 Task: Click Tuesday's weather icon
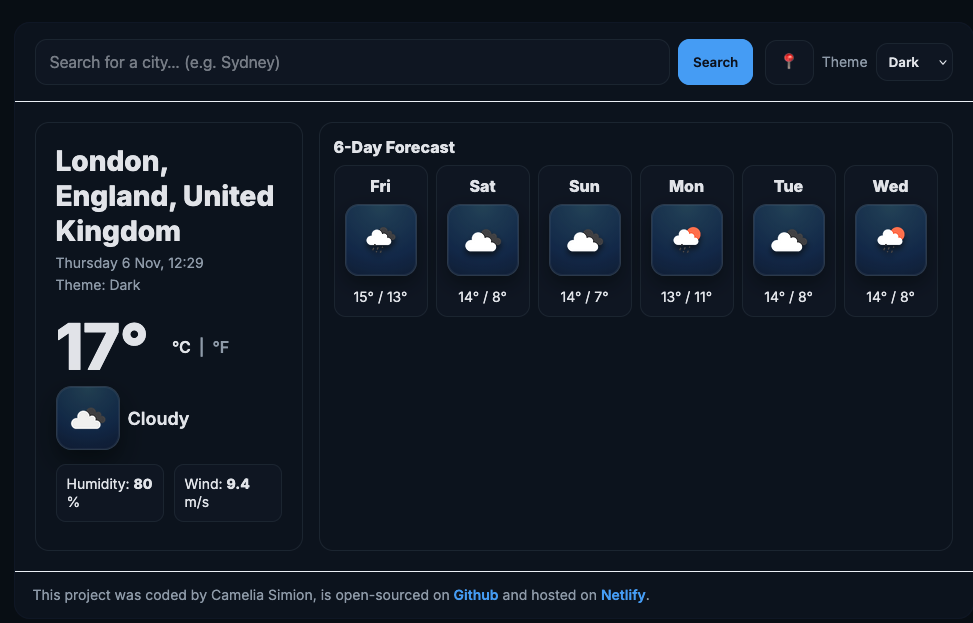click(x=788, y=239)
